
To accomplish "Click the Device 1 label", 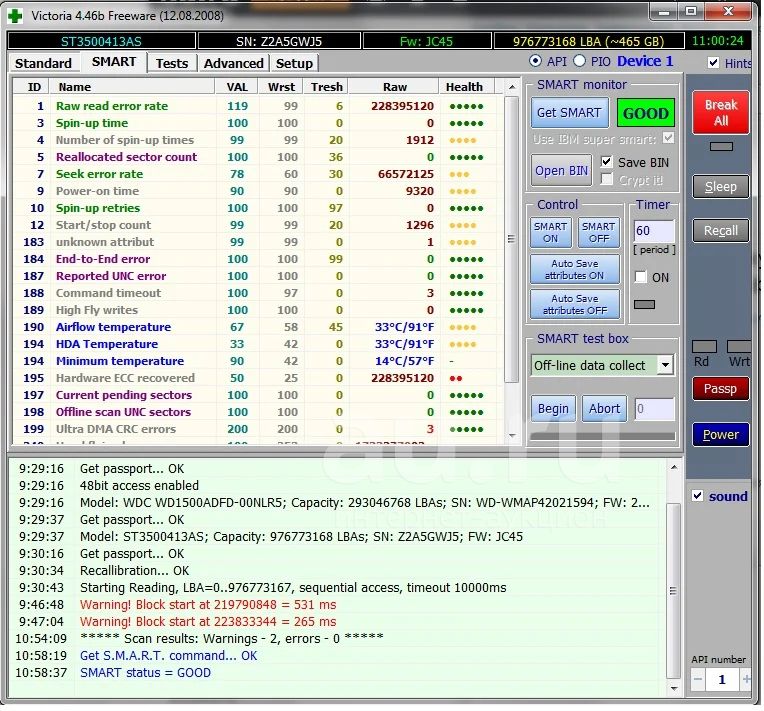I will pos(645,61).
